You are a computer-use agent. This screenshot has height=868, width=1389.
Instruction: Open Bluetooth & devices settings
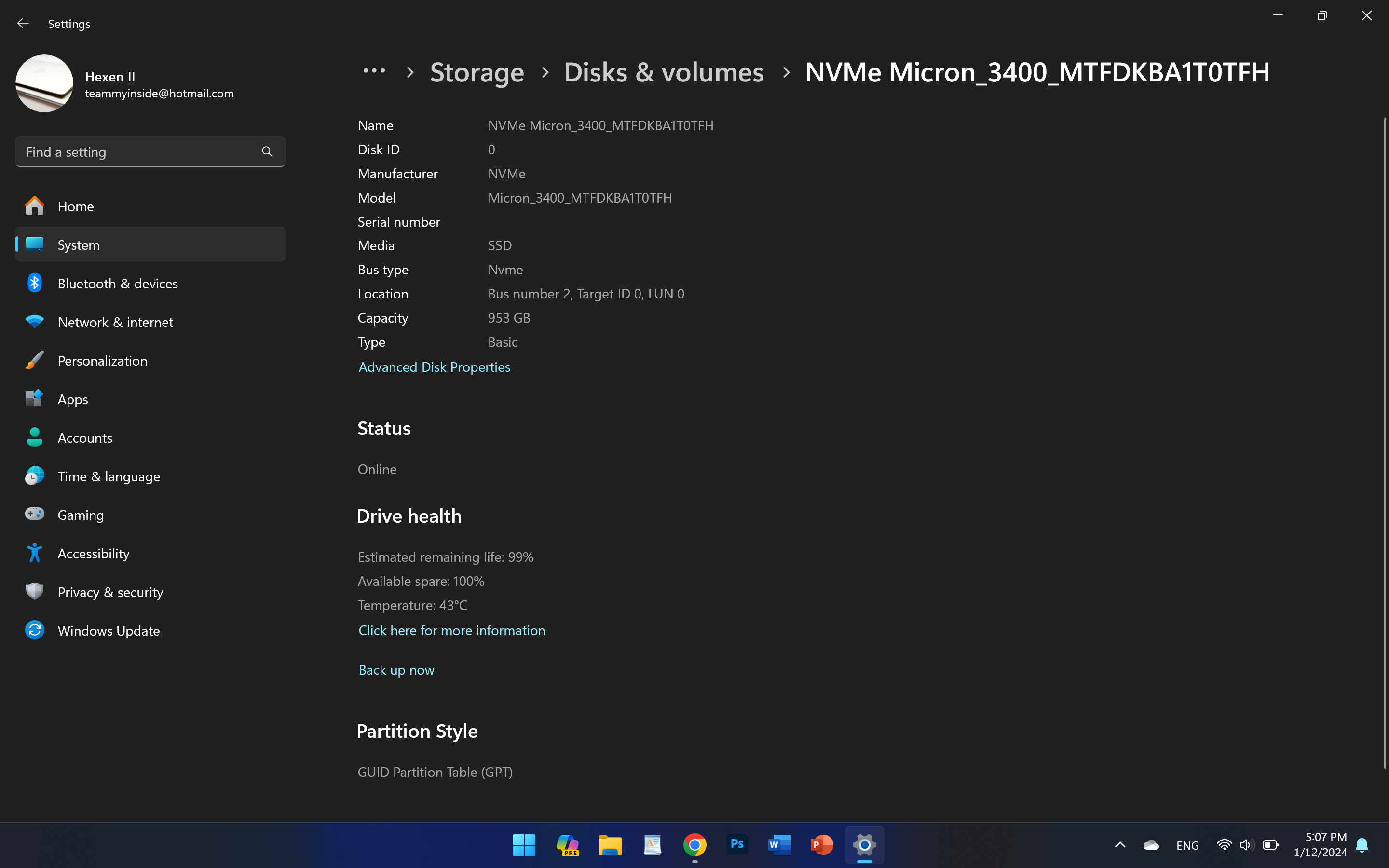pos(150,283)
